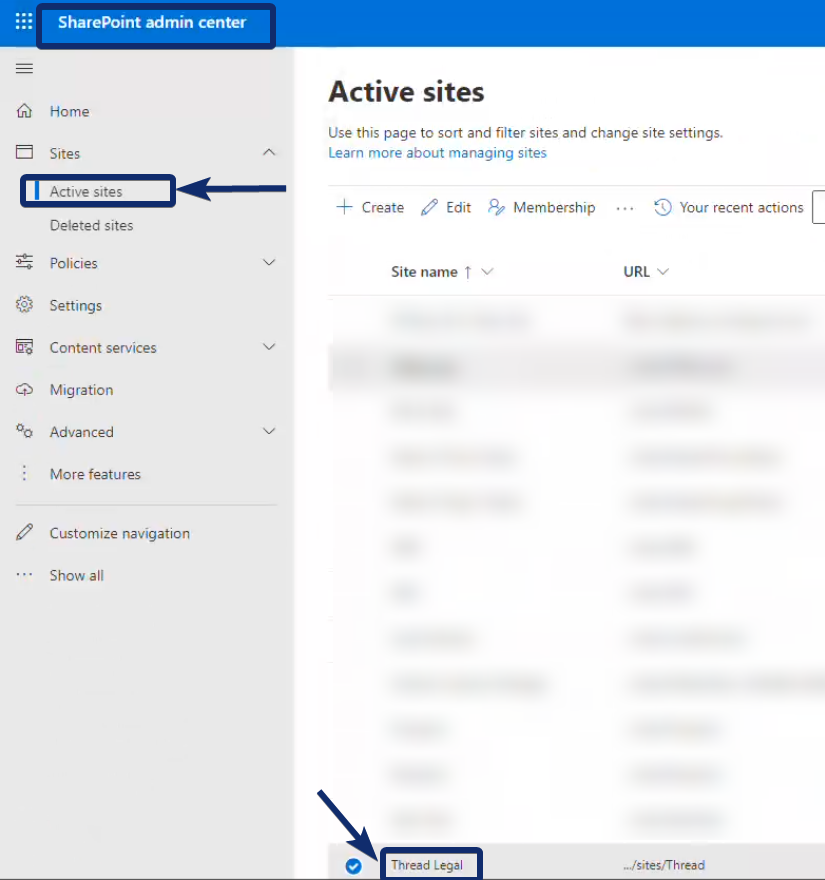Click the Create plus icon
Screen dimensions: 825x880
click(x=344, y=207)
